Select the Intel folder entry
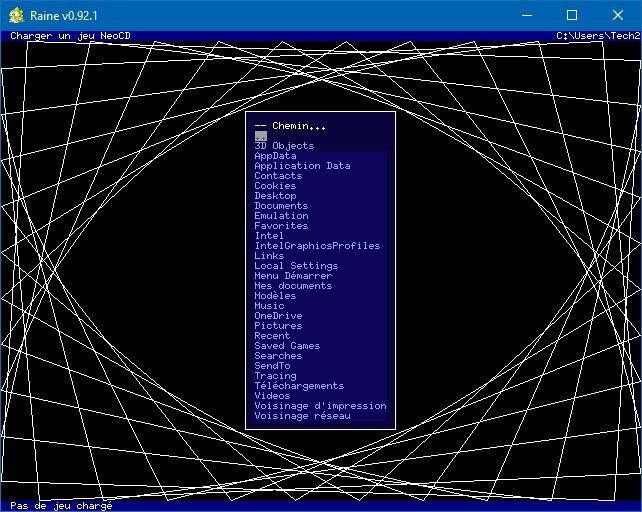 (269, 236)
